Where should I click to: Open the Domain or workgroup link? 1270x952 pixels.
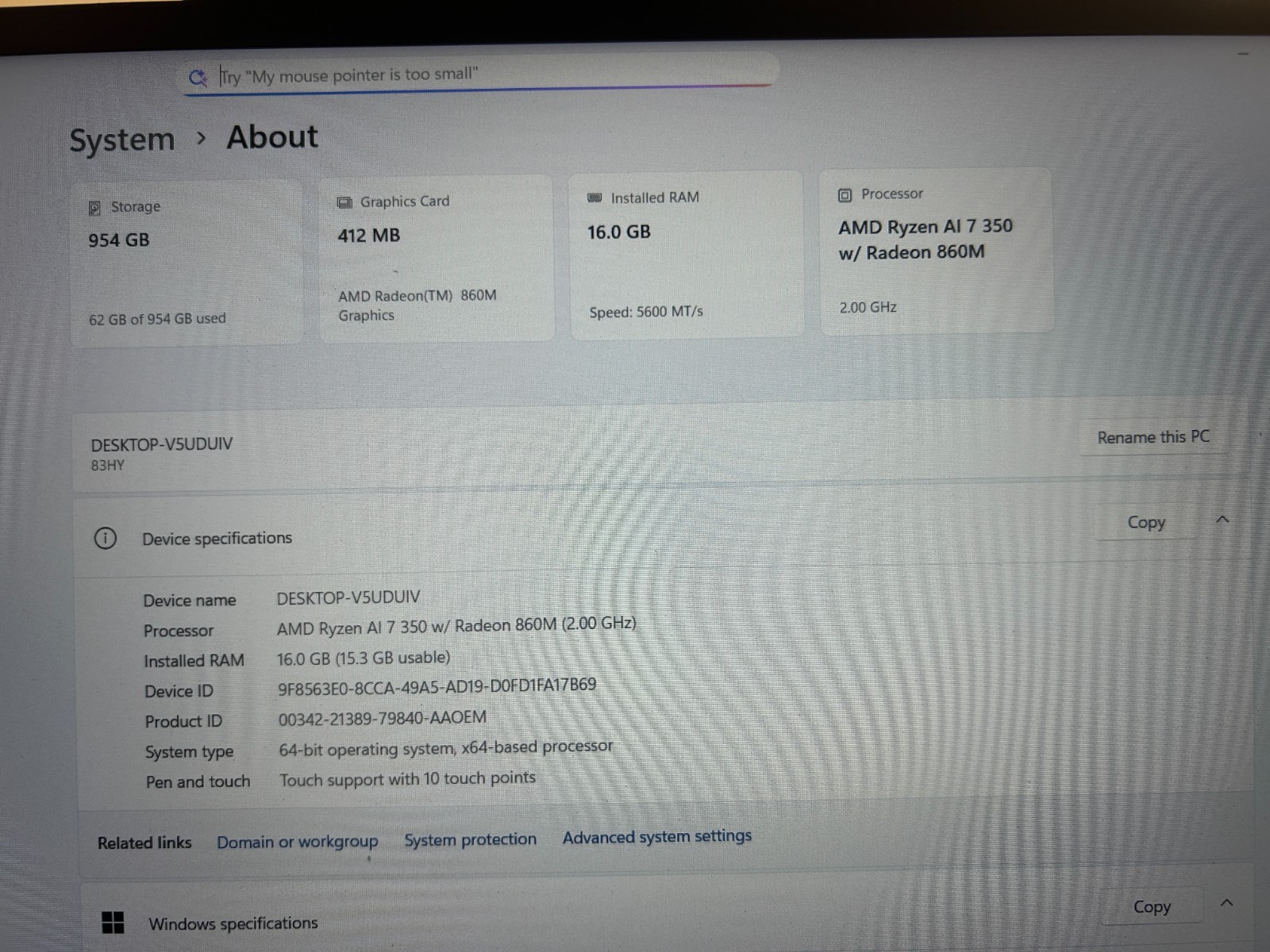pos(298,842)
